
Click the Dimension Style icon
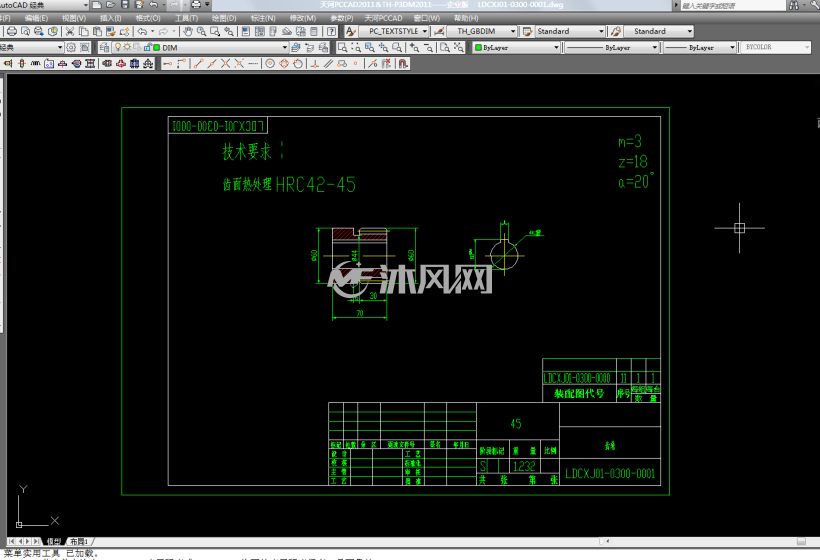[439, 31]
